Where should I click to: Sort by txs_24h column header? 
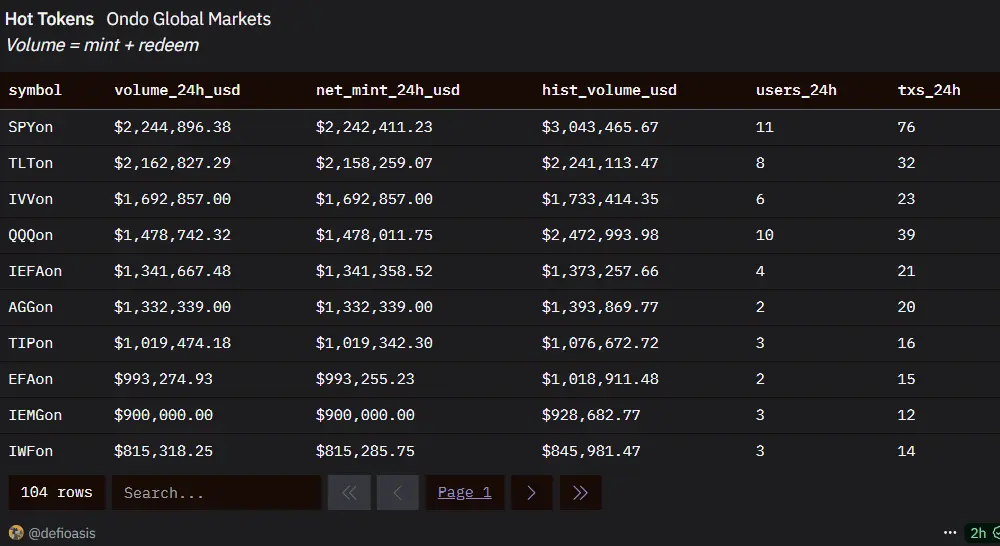[929, 90]
